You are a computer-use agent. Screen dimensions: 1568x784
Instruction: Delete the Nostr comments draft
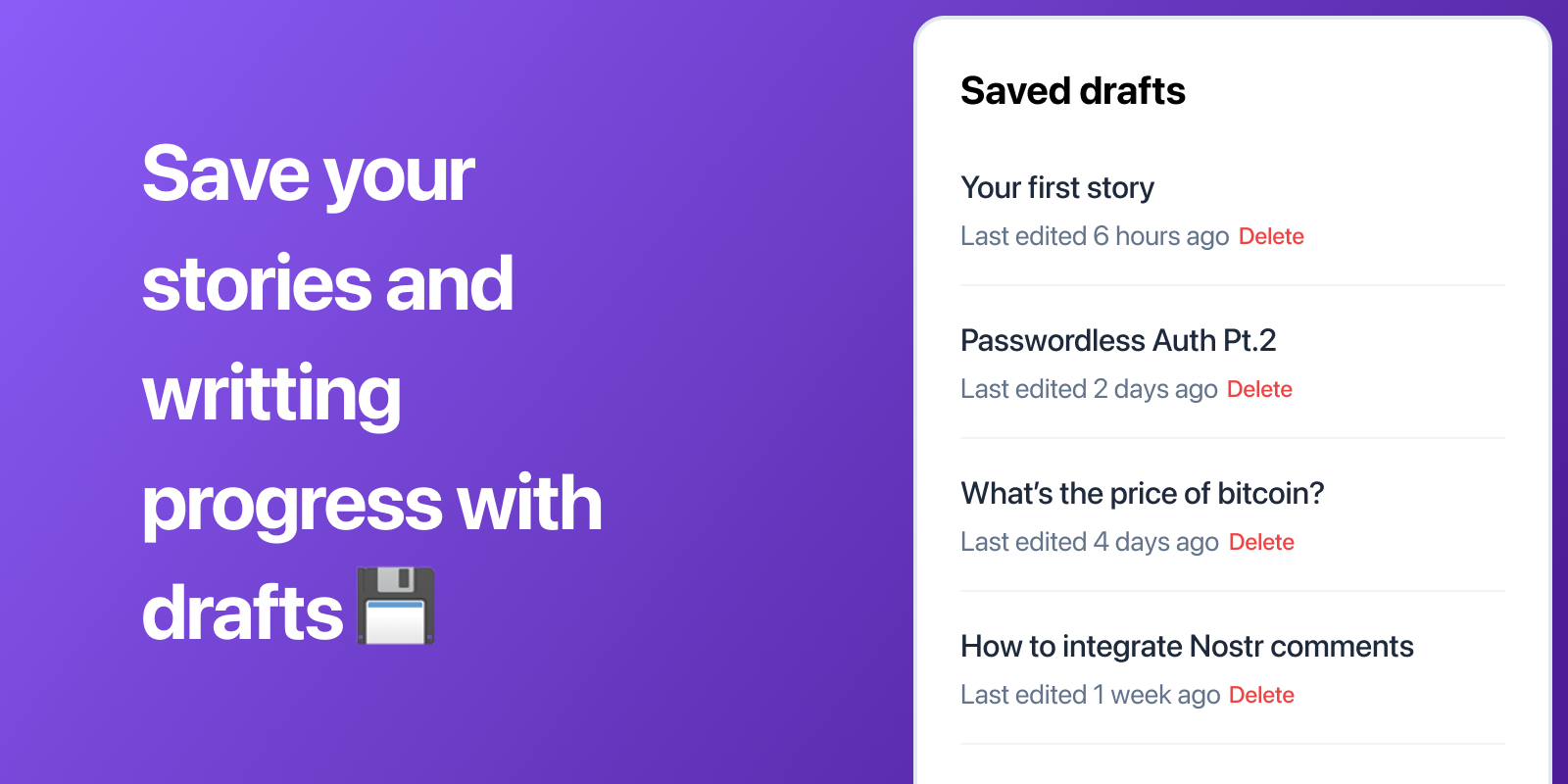tap(1261, 695)
